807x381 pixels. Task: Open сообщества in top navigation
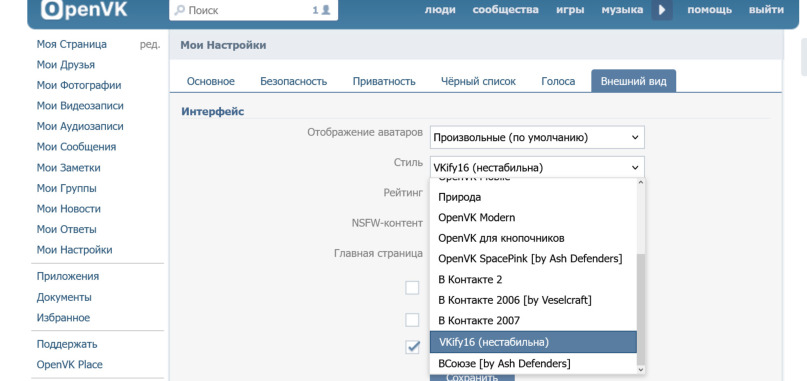click(505, 10)
